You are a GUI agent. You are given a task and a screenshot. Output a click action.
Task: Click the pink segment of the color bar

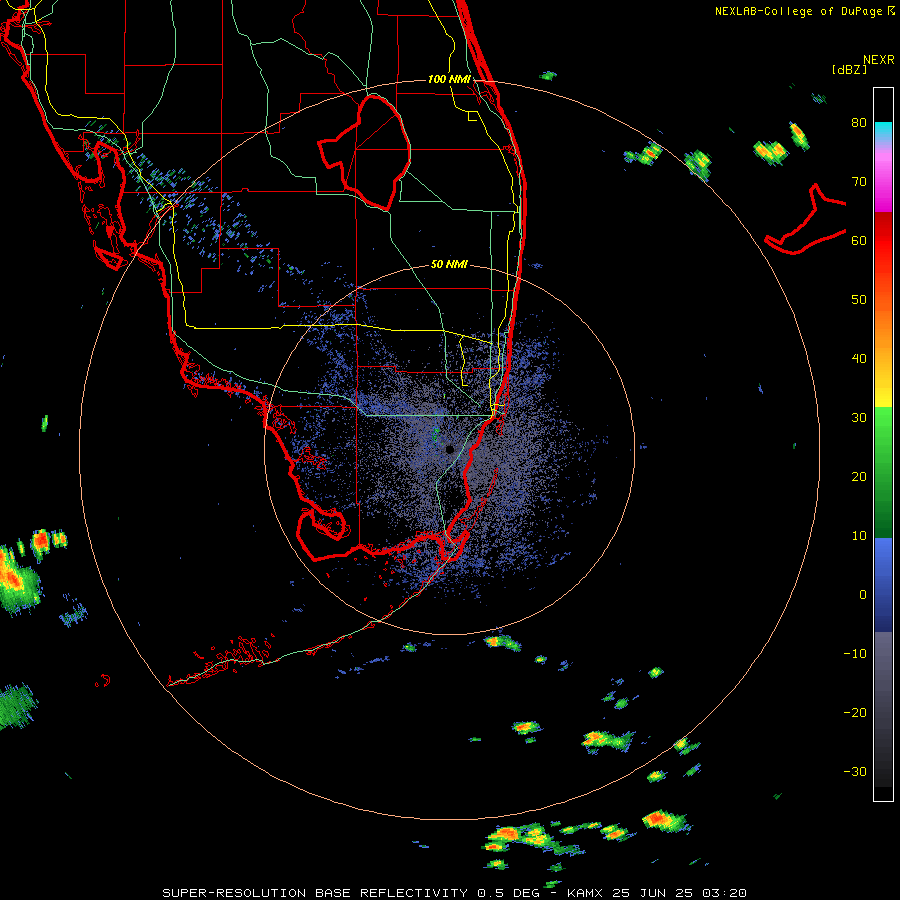point(883,178)
